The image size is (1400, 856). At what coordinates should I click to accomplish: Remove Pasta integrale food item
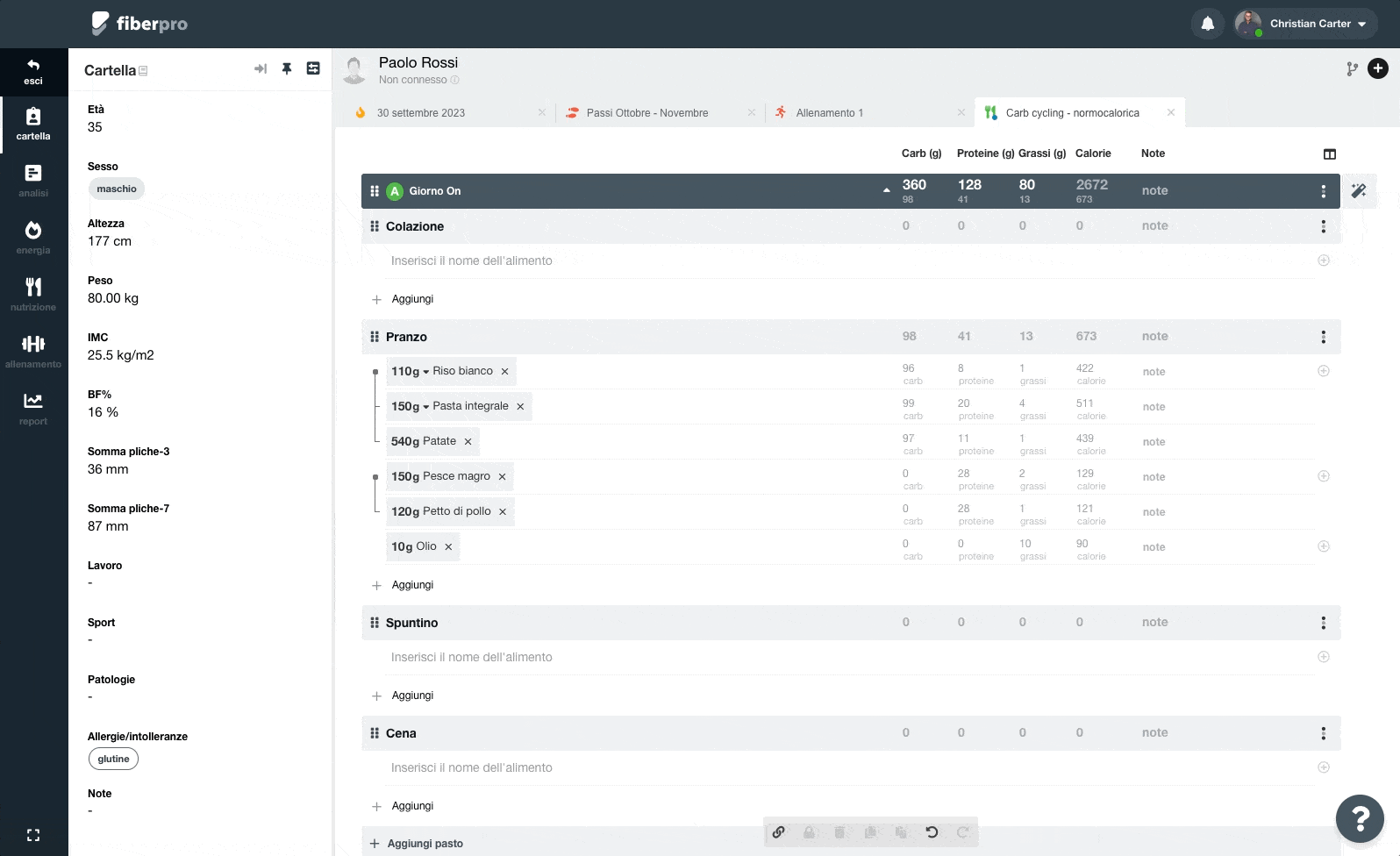click(520, 406)
